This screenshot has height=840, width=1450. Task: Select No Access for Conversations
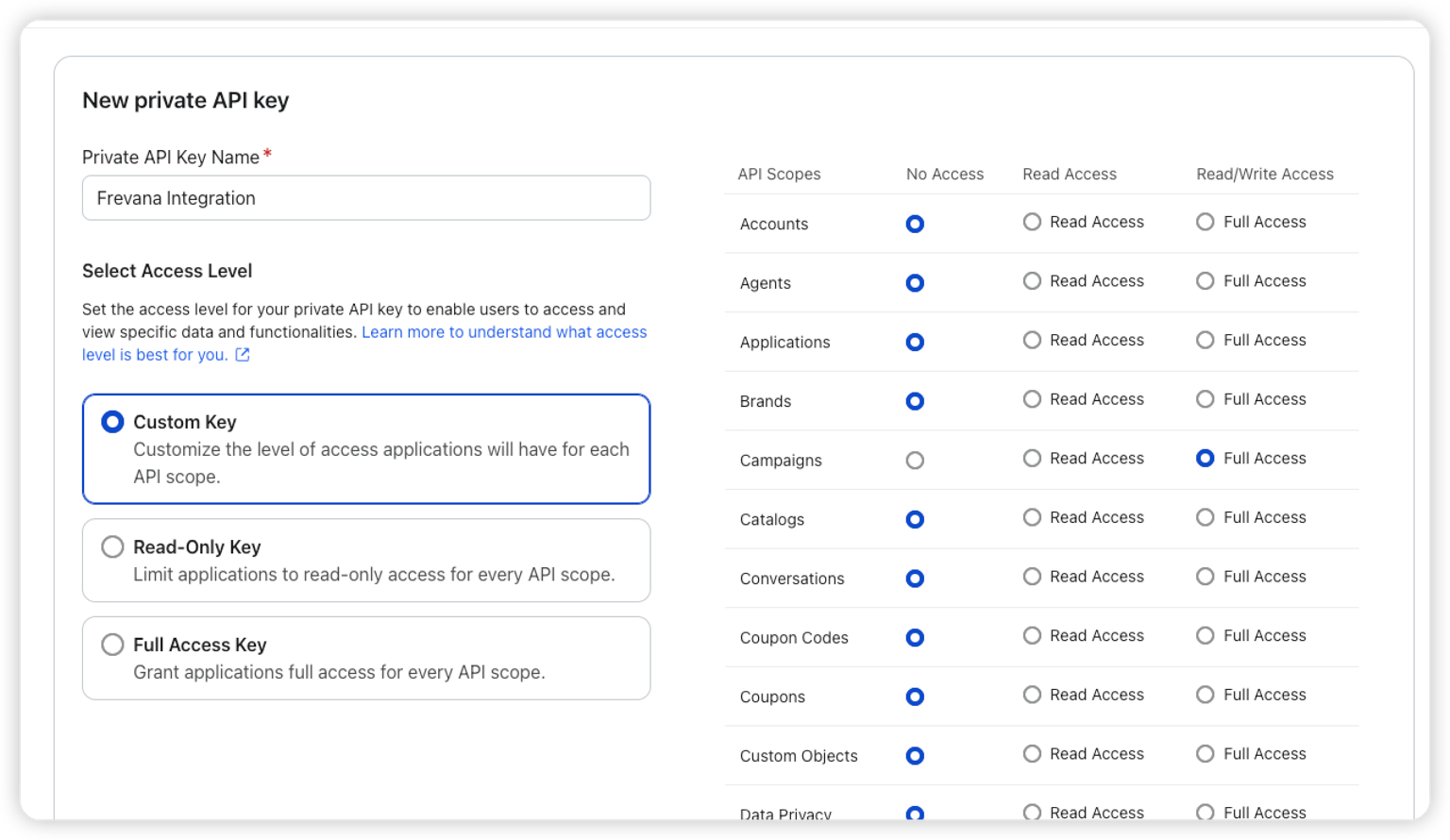coord(915,579)
